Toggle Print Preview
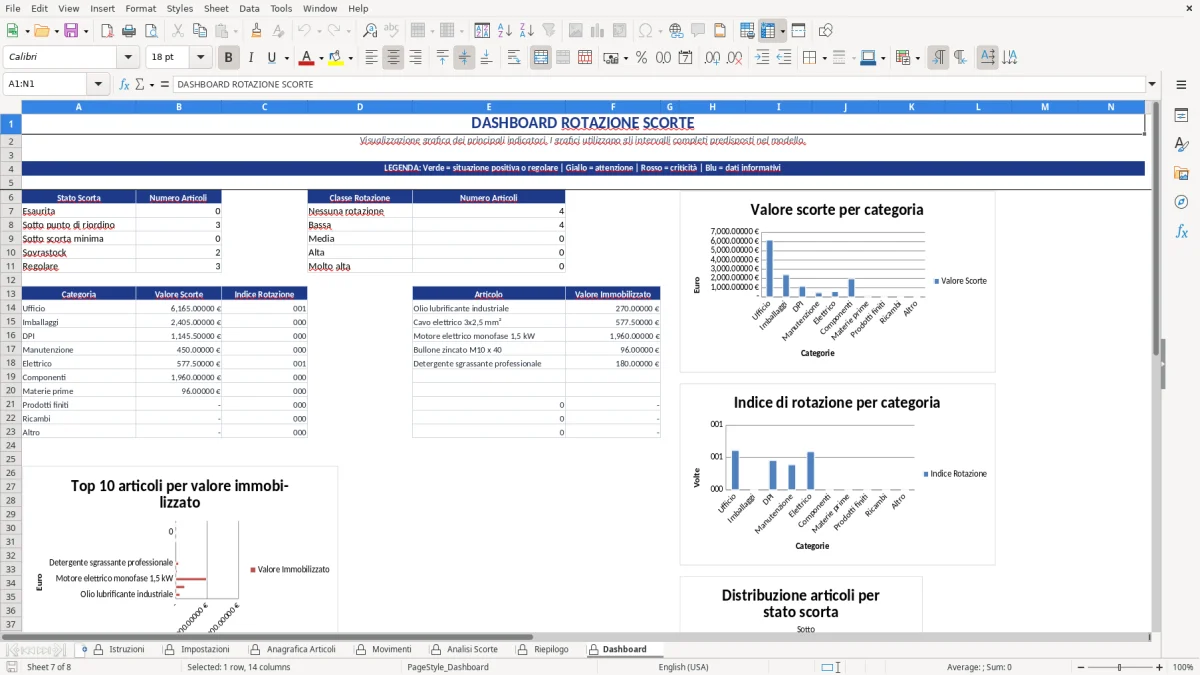Screen dimensions: 1200x675 click(x=151, y=31)
